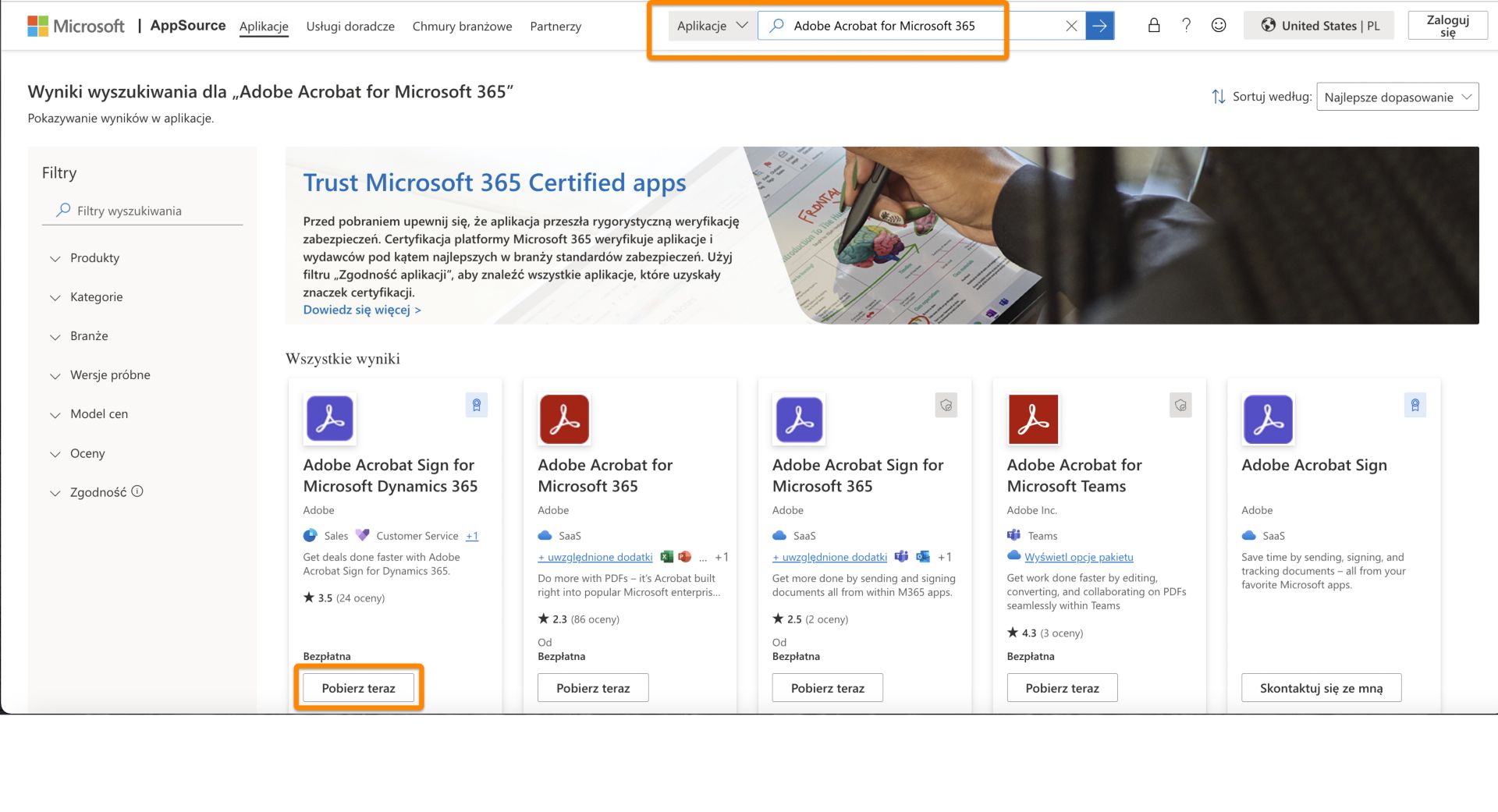Click Outlook add-in icon on Sign 365 card
The width and height of the screenshot is (1498, 812).
[x=923, y=557]
